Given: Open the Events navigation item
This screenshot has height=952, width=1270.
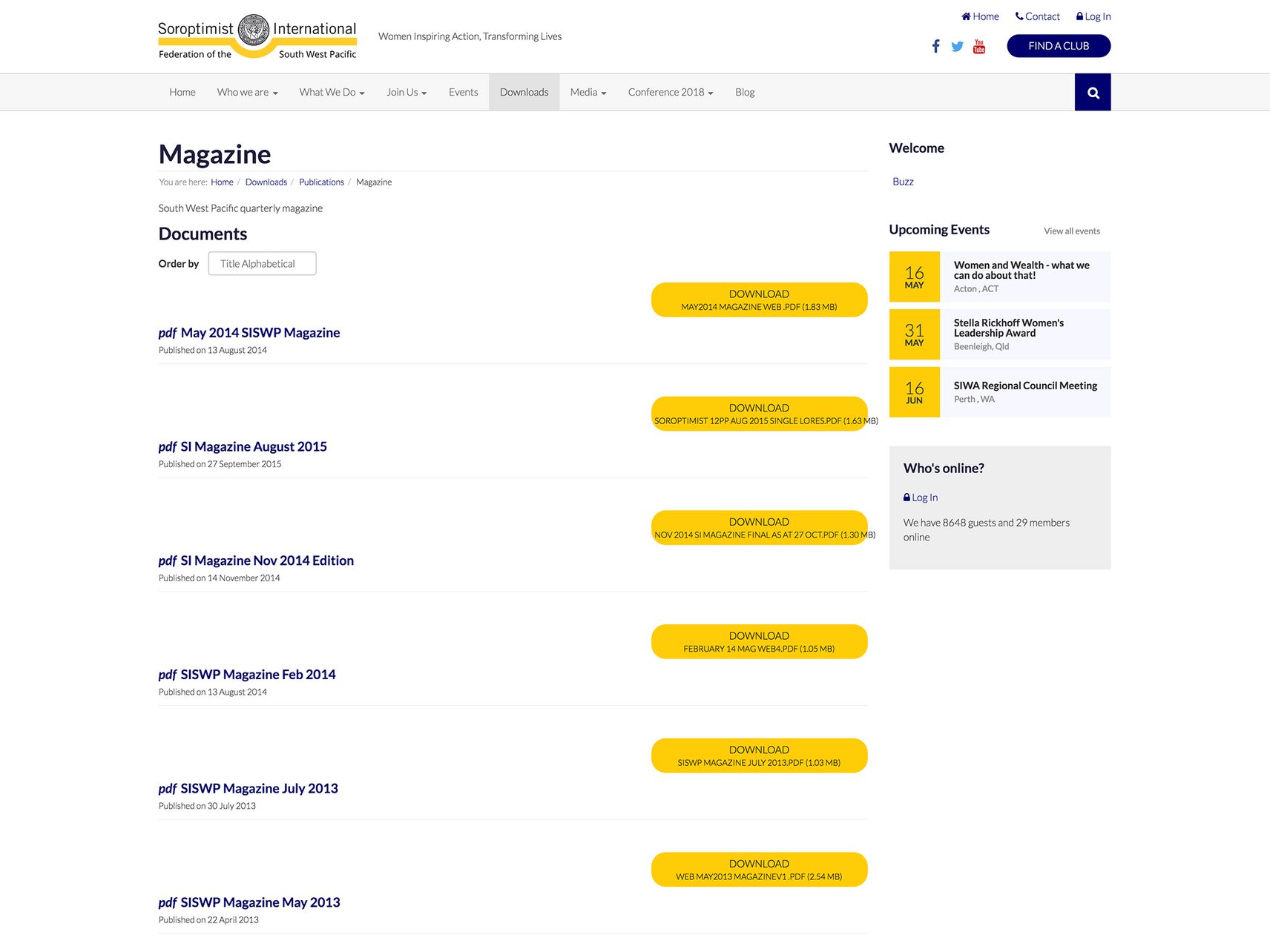Looking at the screenshot, I should (x=463, y=93).
